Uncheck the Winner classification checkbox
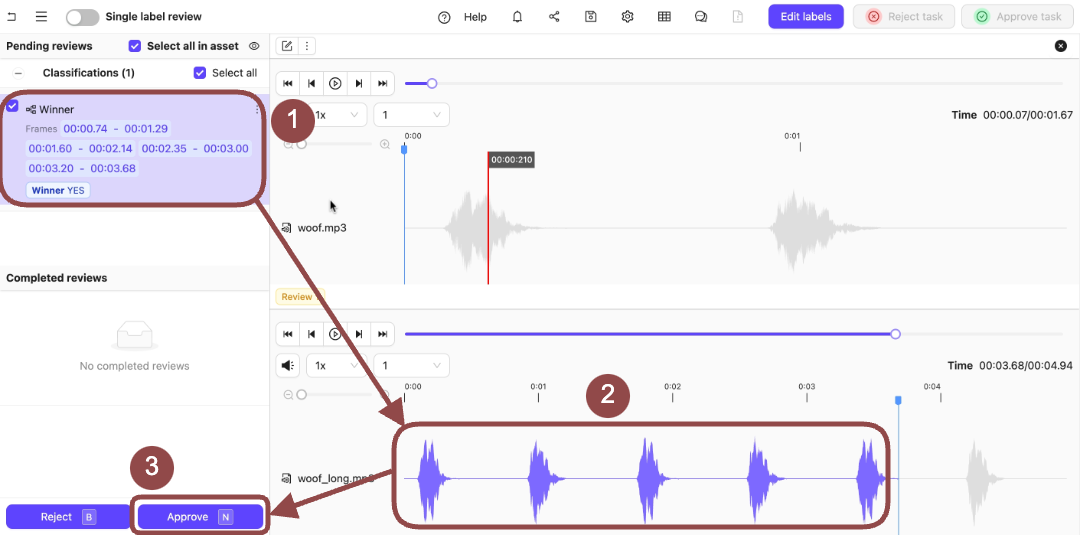 [12, 106]
